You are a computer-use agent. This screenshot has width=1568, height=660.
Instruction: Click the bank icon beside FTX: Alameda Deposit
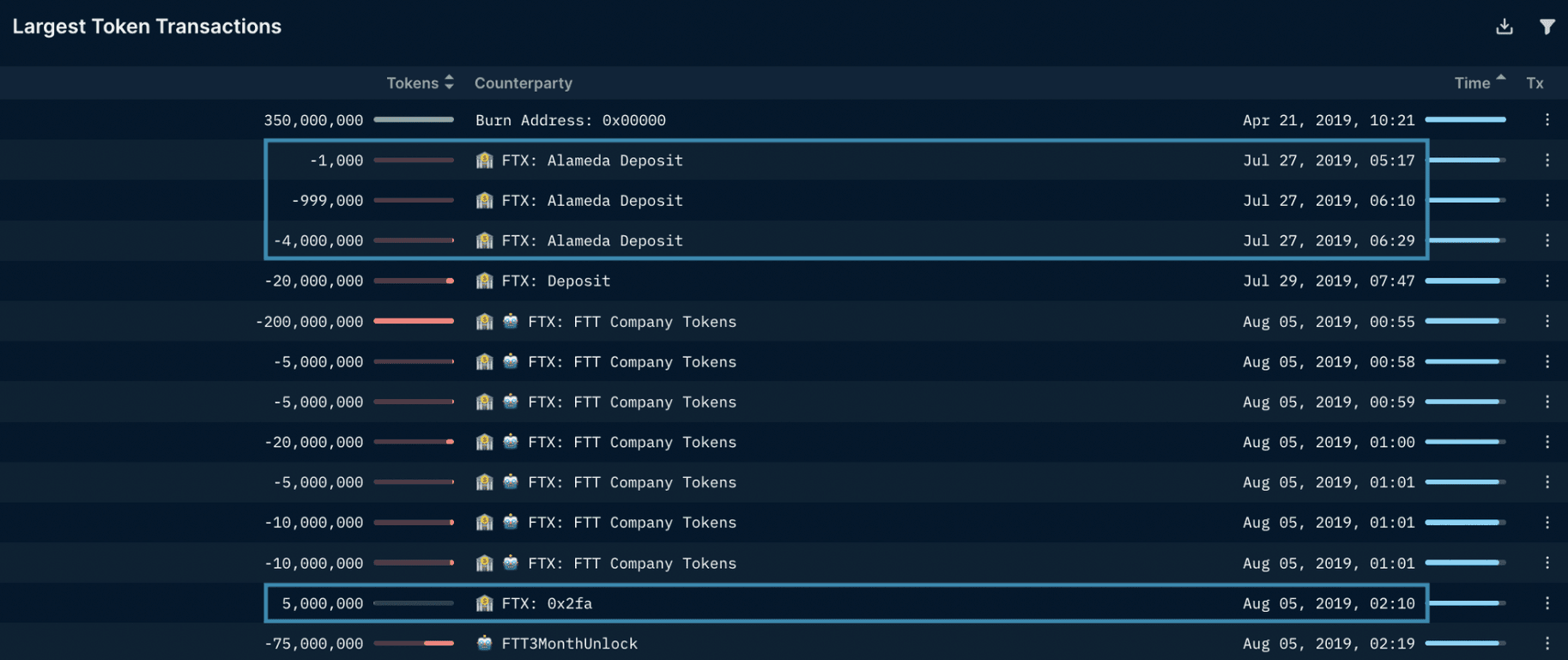[484, 160]
